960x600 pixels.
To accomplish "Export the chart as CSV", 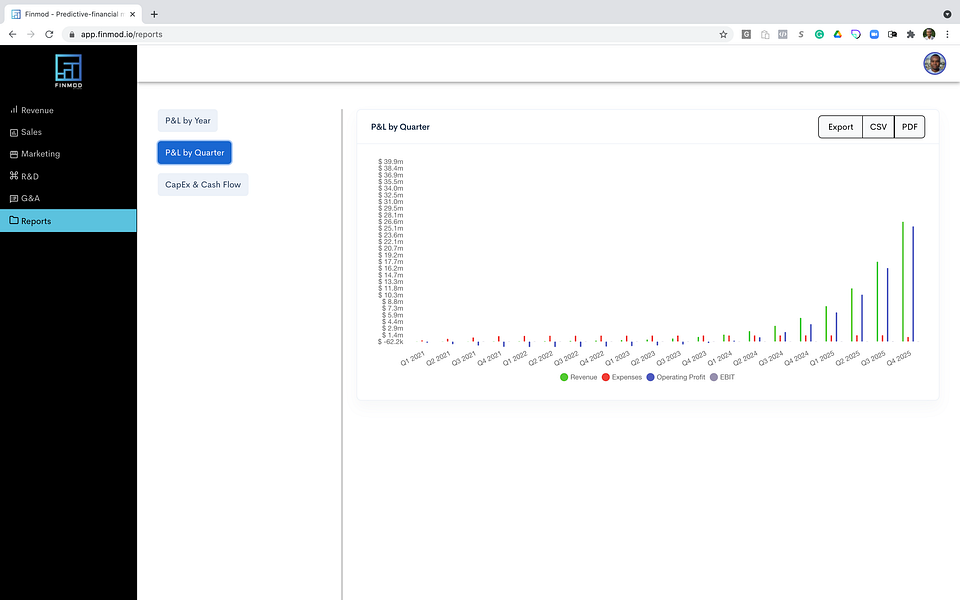I will coord(878,127).
